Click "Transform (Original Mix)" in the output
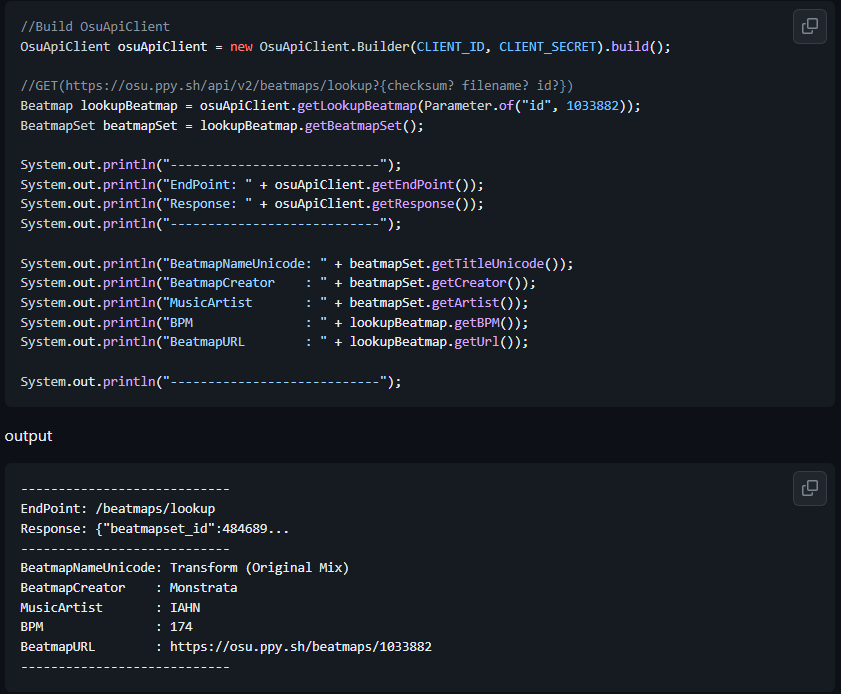The height and width of the screenshot is (694, 841). [x=259, y=568]
